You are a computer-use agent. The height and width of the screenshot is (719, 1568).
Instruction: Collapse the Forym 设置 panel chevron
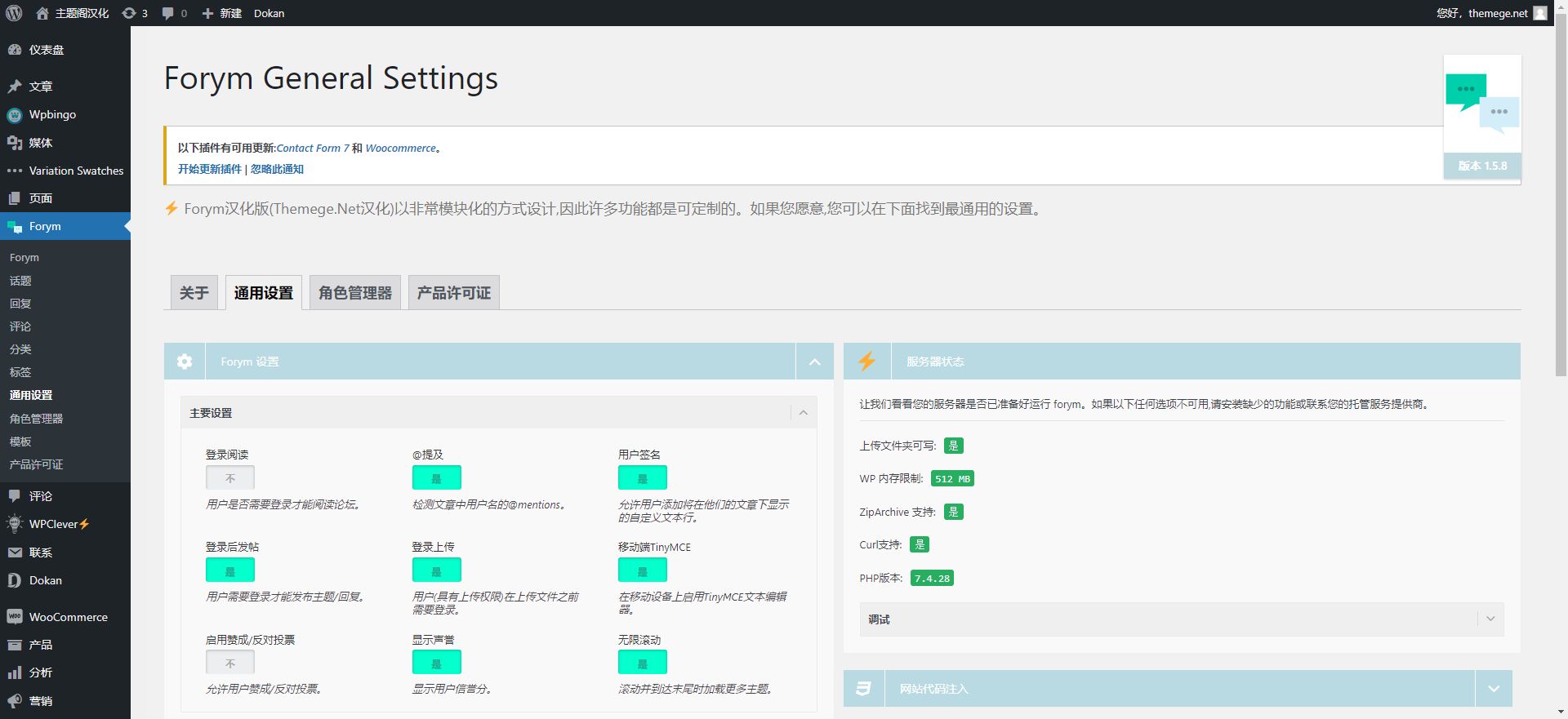click(x=814, y=362)
